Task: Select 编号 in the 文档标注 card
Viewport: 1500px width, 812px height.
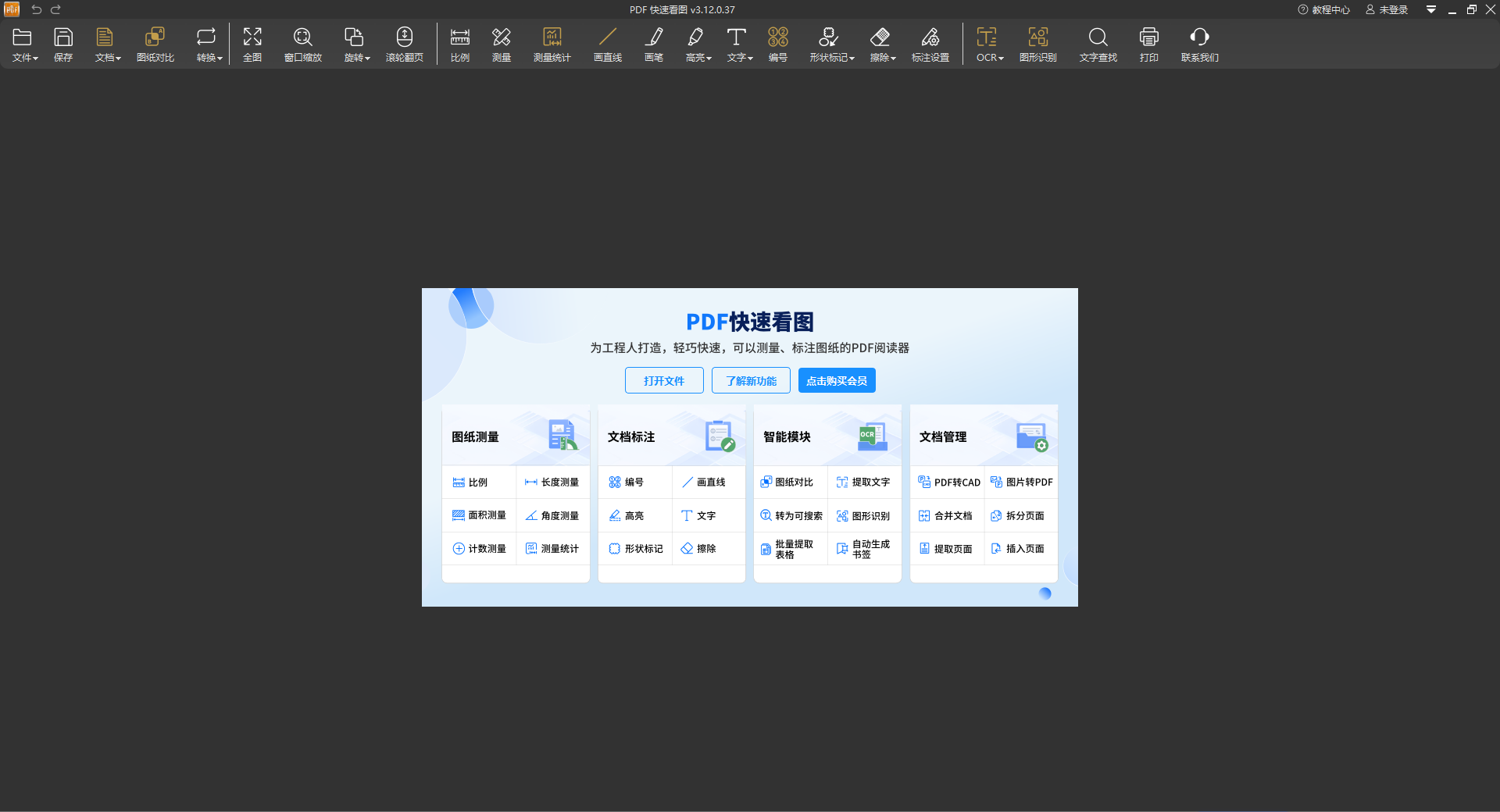Action: (635, 483)
